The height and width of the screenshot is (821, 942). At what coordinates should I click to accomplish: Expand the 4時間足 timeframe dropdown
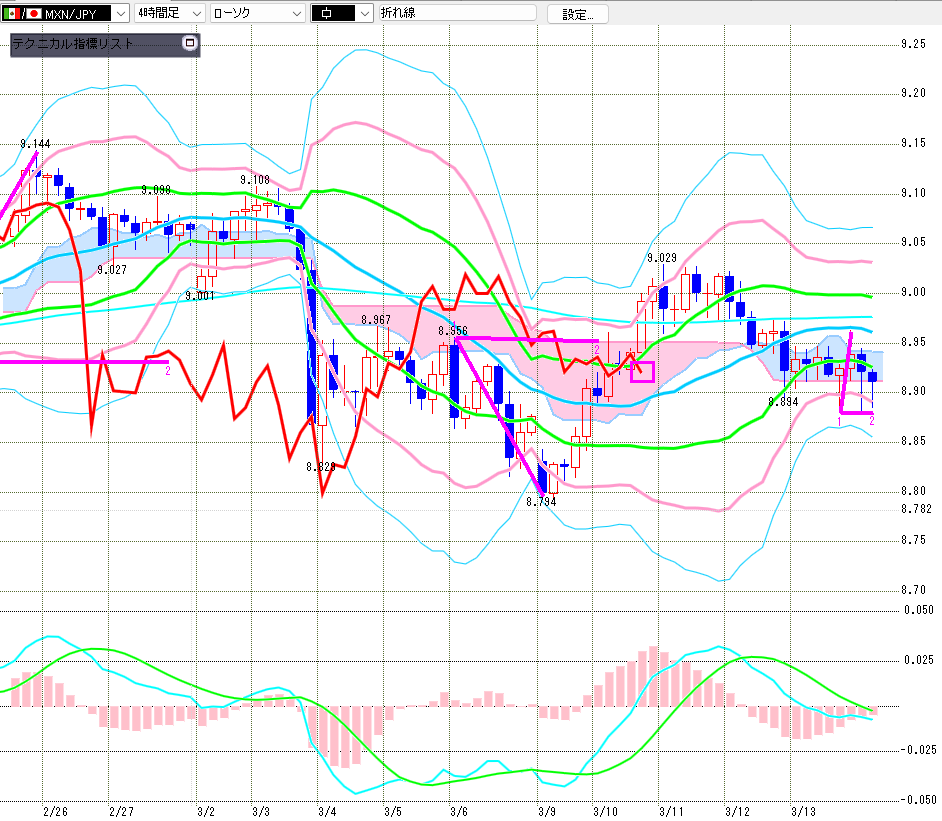coord(195,14)
